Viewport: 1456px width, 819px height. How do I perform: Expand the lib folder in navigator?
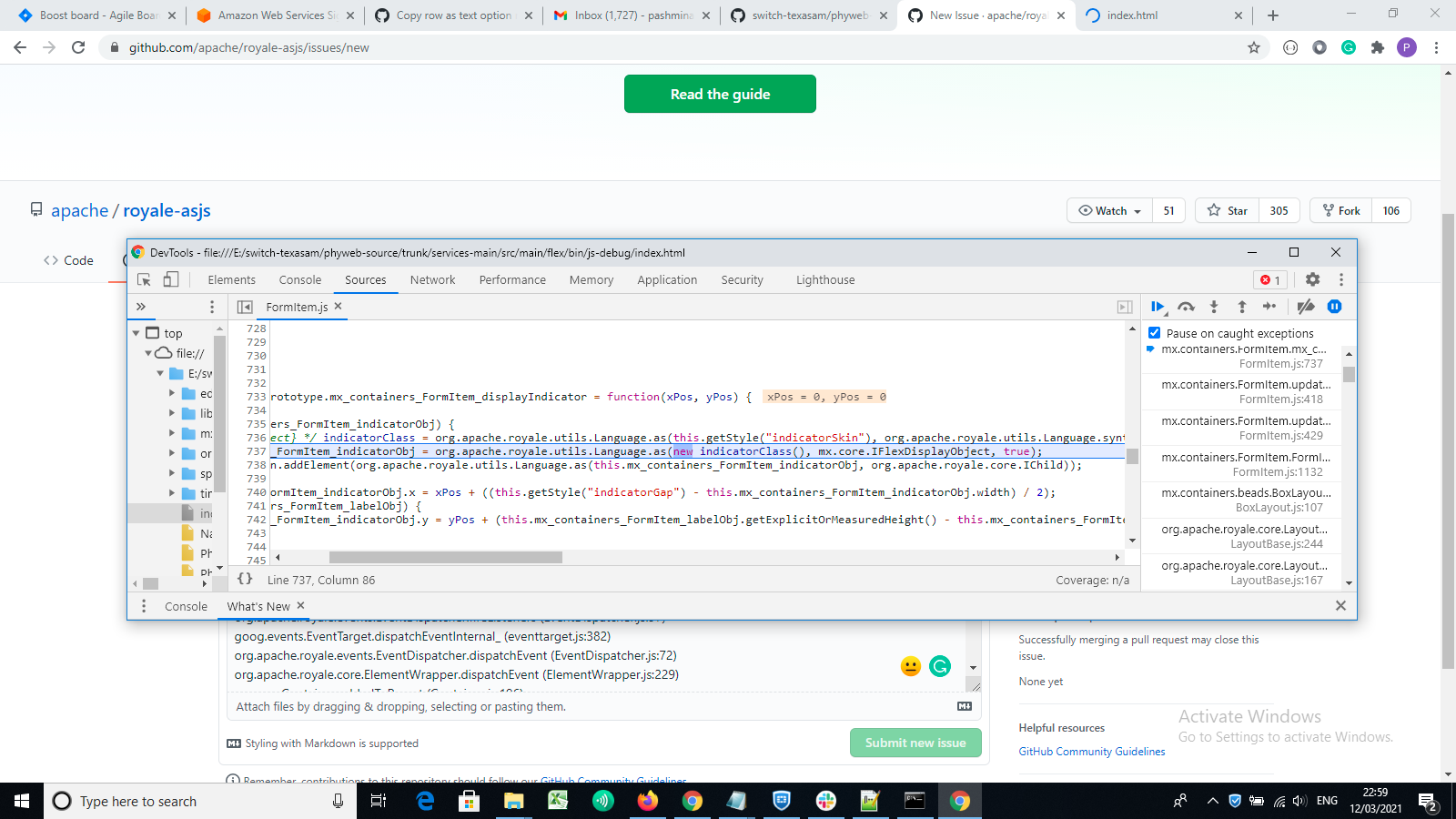point(172,413)
